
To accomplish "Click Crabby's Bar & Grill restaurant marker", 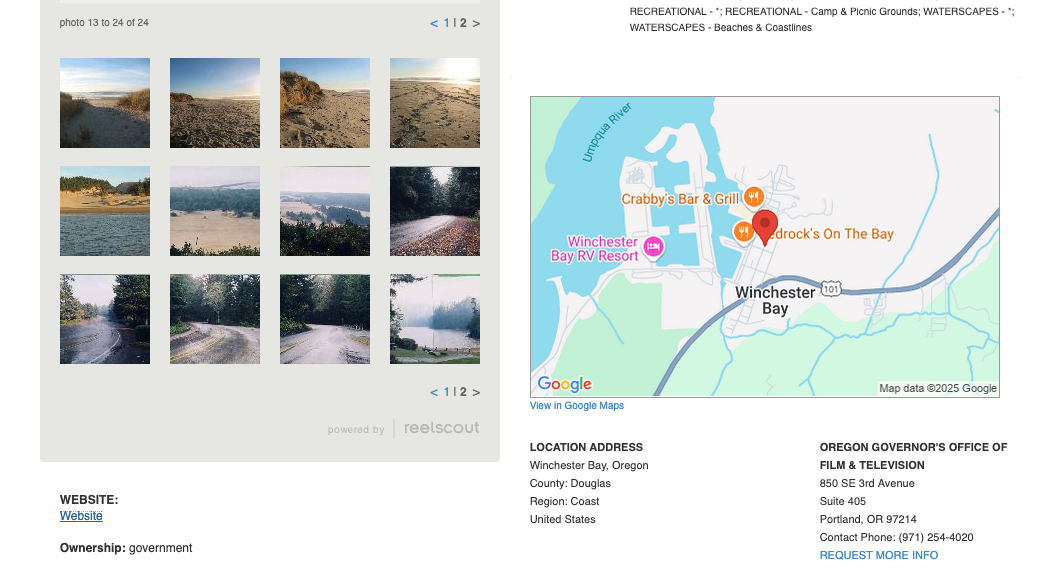I will 755,198.
